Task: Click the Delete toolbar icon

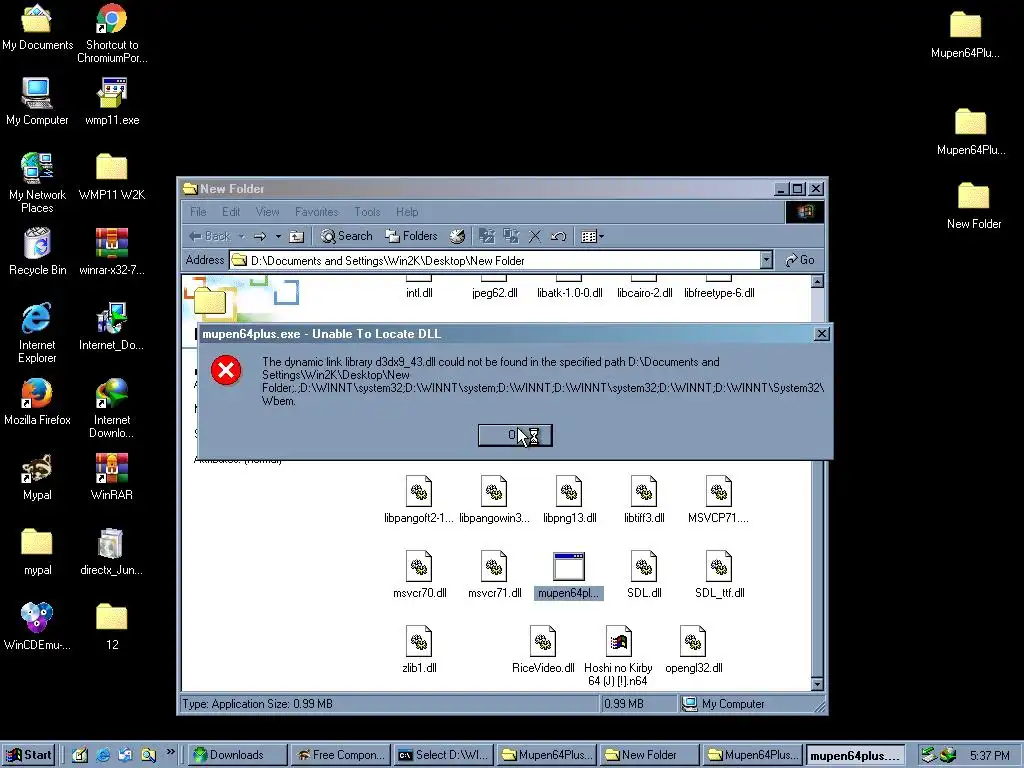Action: 534,236
